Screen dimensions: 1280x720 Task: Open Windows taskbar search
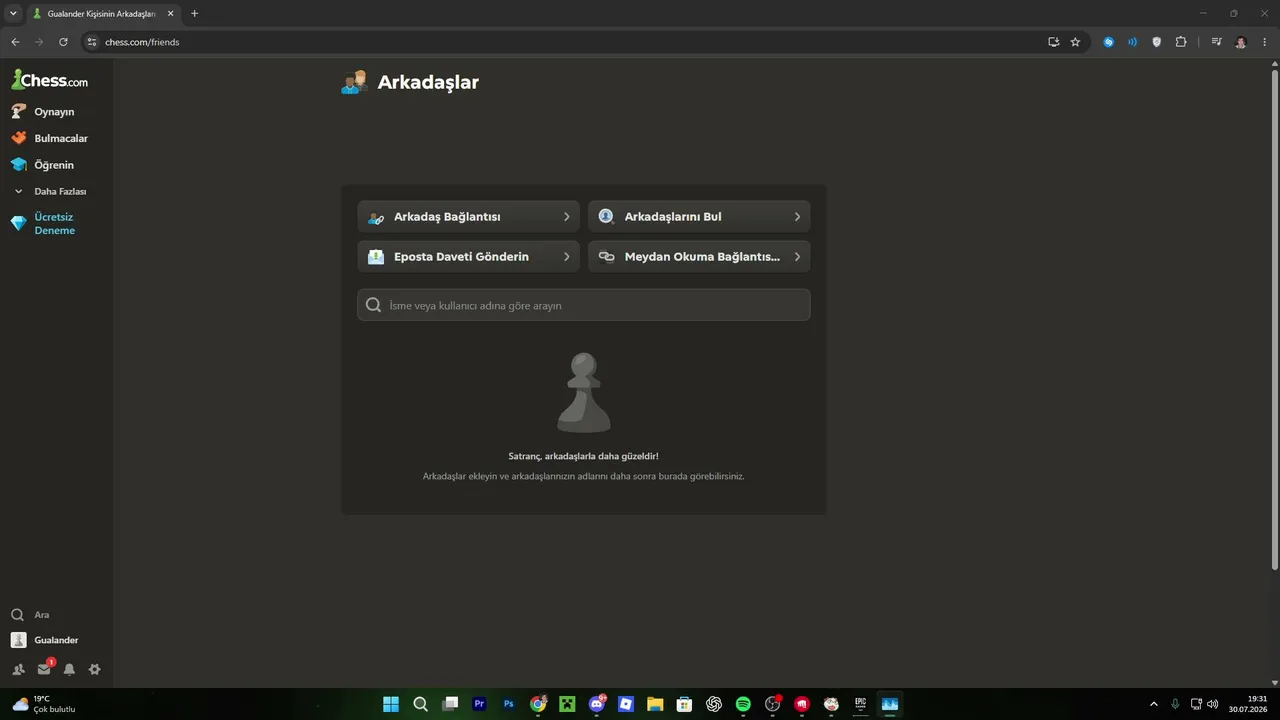421,704
